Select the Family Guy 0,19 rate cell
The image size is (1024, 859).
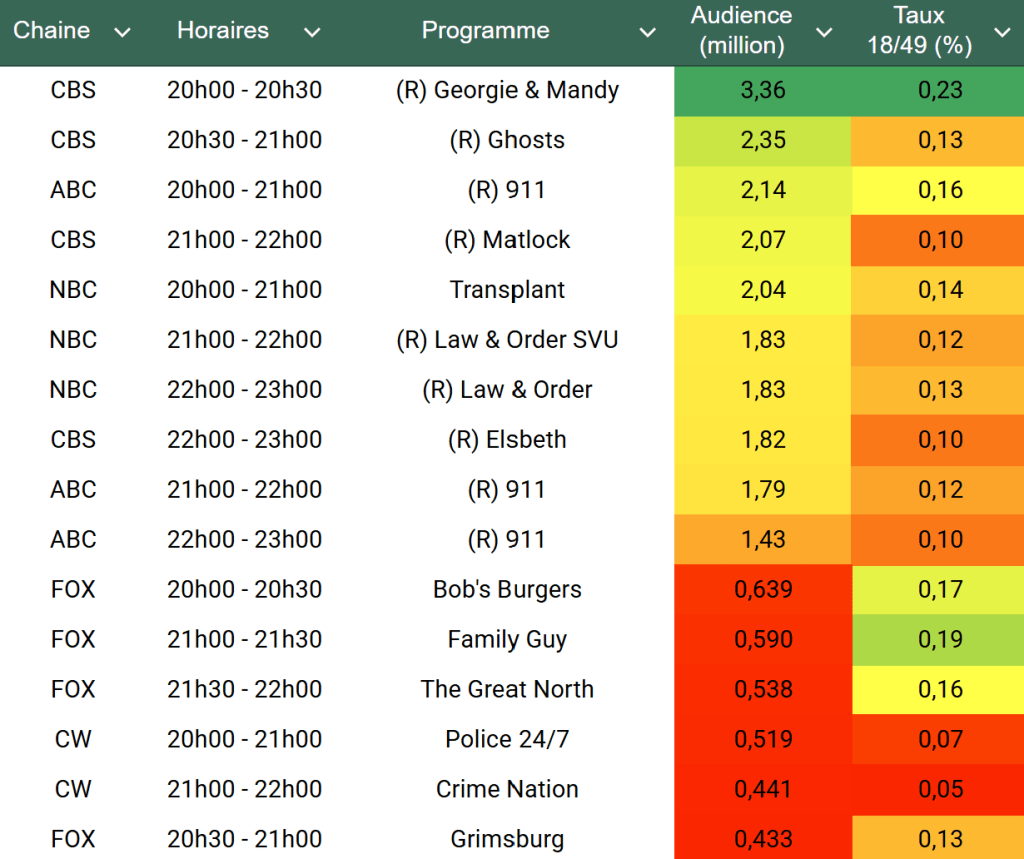(x=939, y=640)
